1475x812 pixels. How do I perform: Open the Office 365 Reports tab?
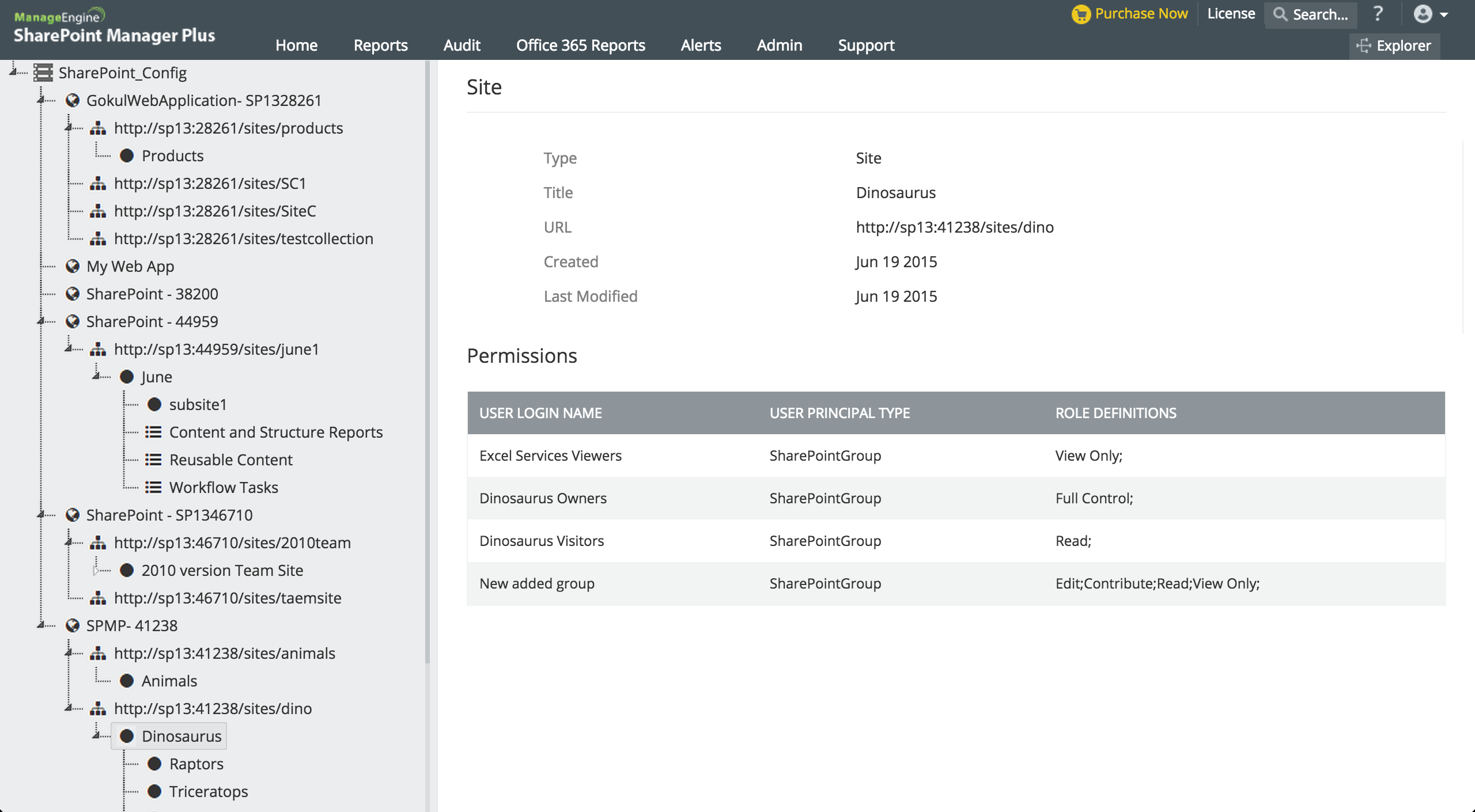(580, 45)
